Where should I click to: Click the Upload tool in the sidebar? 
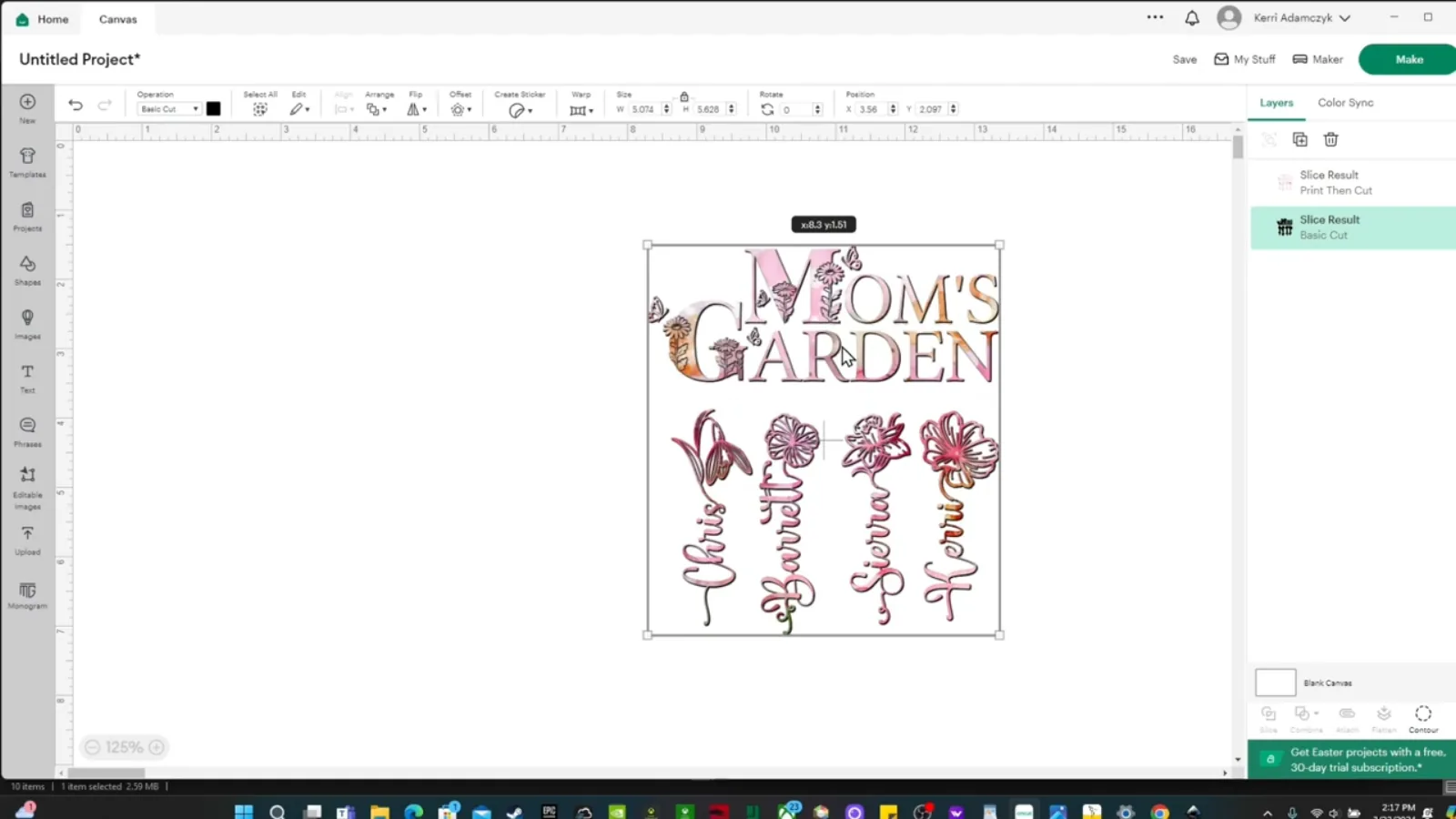pyautogui.click(x=27, y=540)
